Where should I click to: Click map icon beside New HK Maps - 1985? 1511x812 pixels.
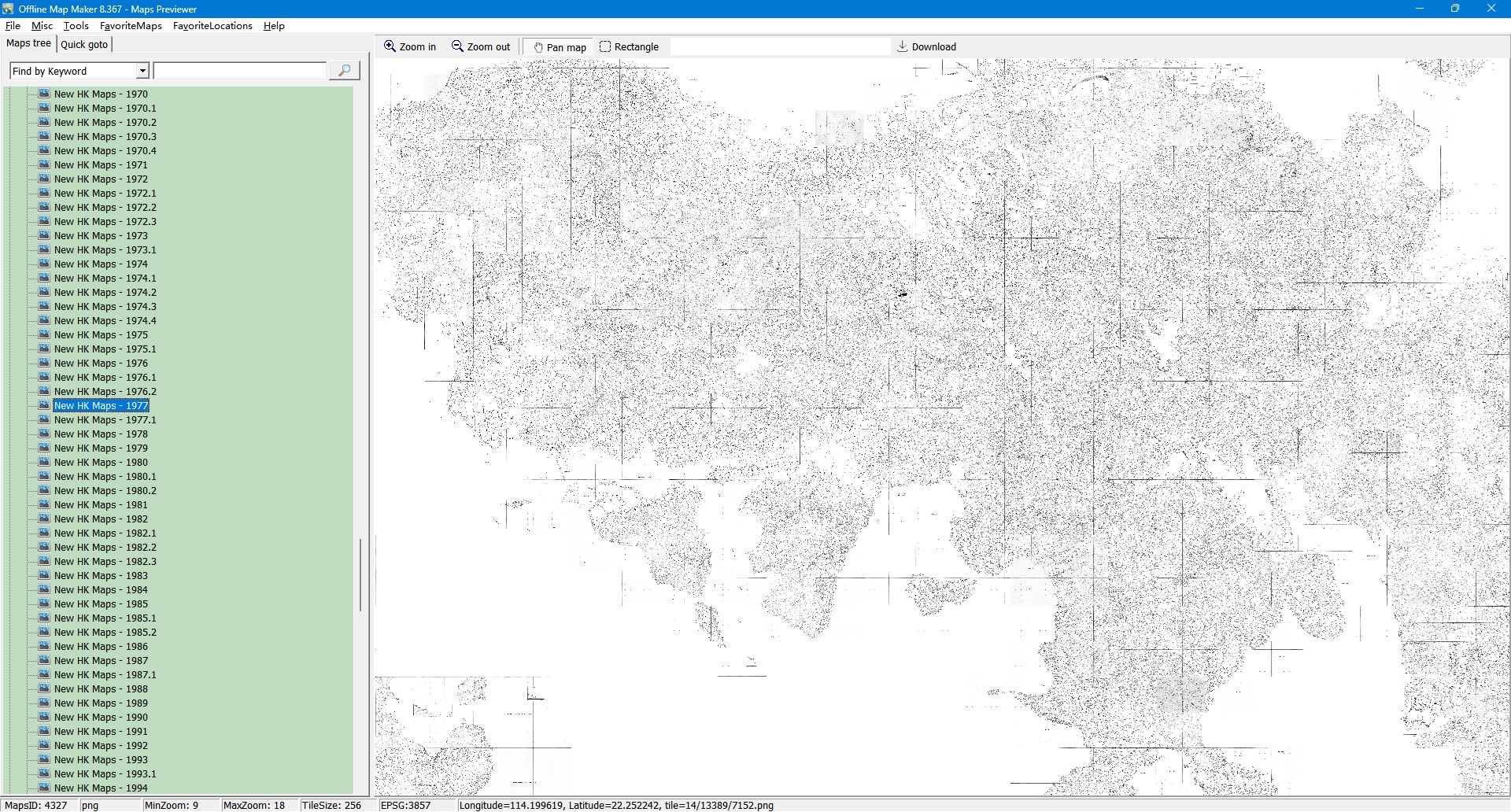coord(44,603)
